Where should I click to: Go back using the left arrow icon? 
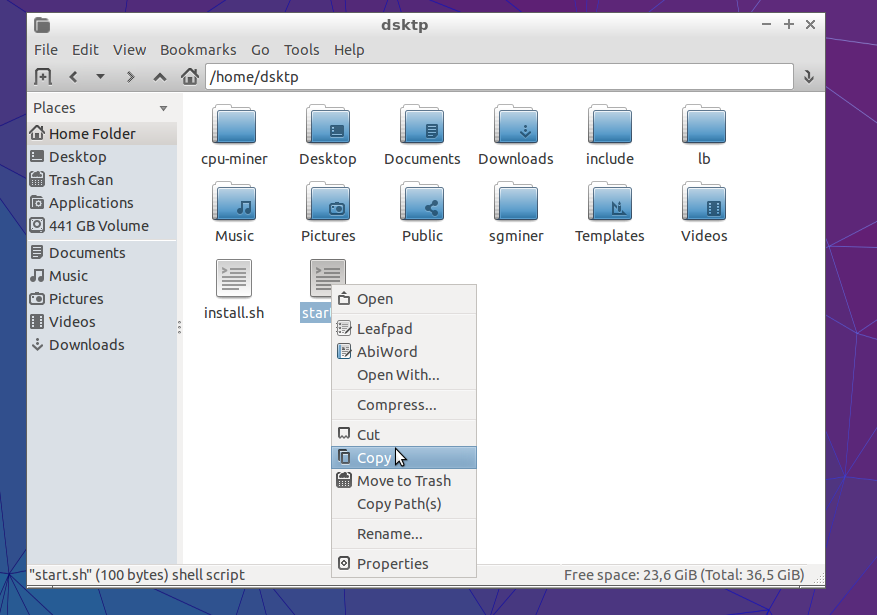pyautogui.click(x=73, y=77)
